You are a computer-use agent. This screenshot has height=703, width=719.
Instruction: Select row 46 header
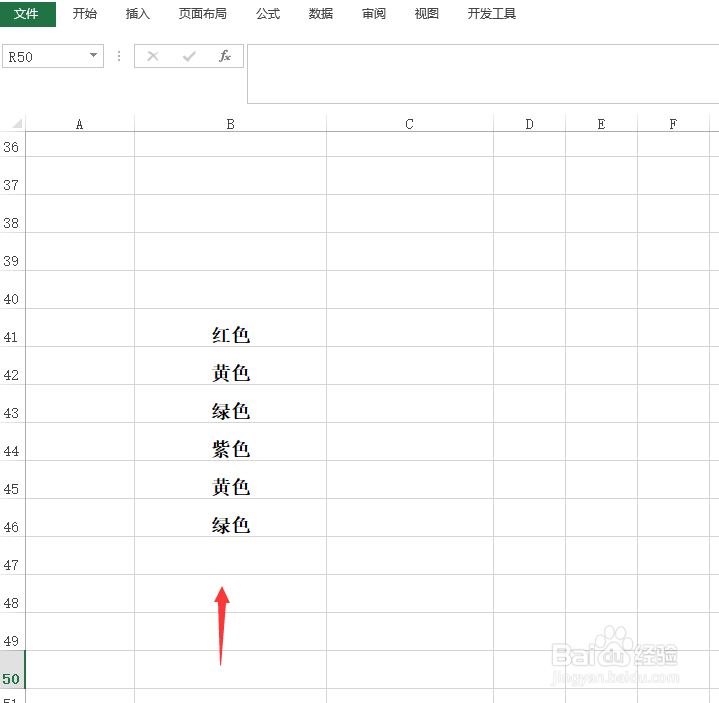(12, 518)
